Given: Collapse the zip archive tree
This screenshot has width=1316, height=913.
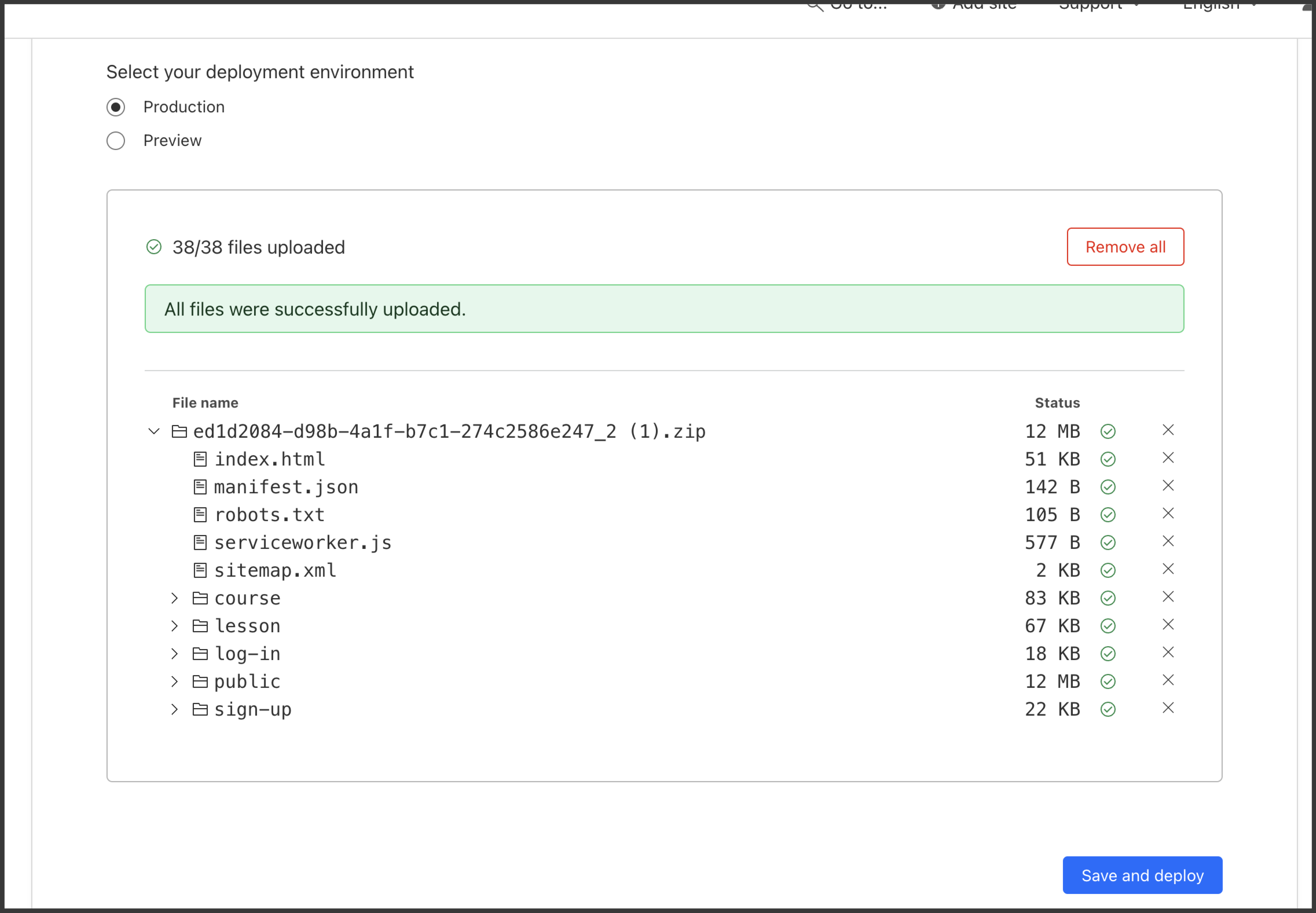Looking at the screenshot, I should pos(154,431).
